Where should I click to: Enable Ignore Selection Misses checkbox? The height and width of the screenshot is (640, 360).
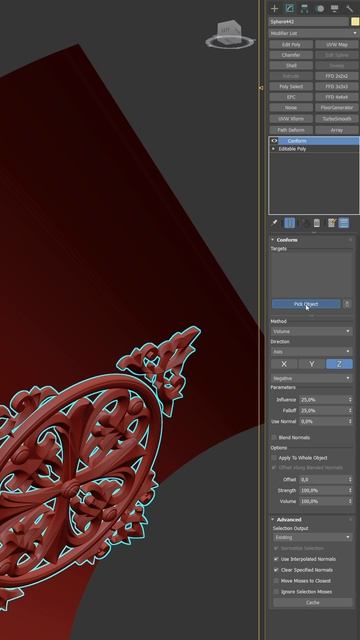[276, 592]
